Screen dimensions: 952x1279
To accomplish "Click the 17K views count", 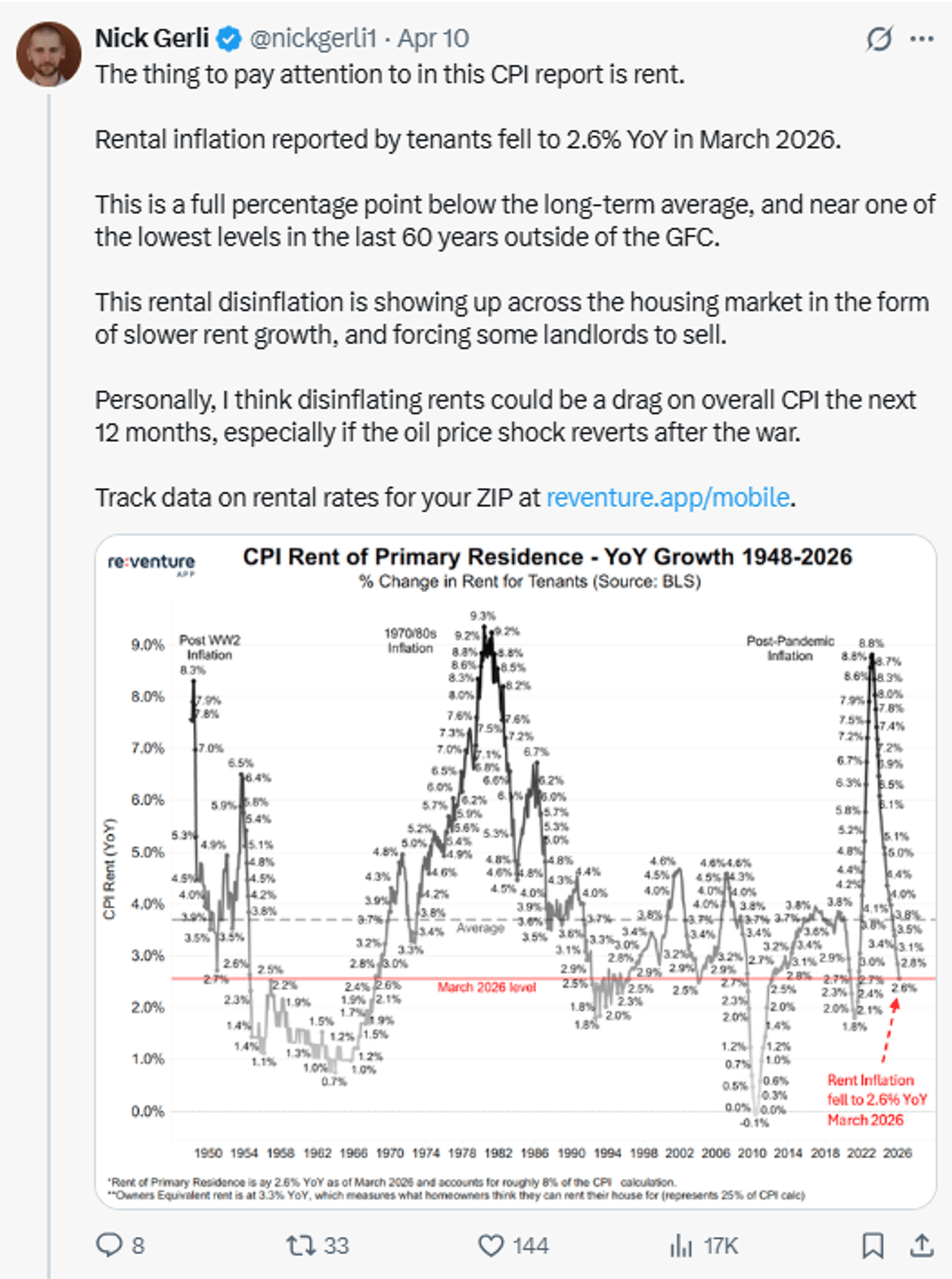I will [x=721, y=1246].
